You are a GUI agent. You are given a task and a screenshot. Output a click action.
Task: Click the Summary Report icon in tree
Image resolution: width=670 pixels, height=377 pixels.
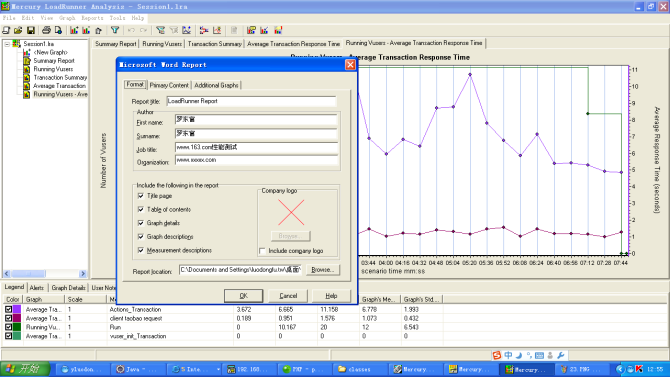pyautogui.click(x=26, y=61)
